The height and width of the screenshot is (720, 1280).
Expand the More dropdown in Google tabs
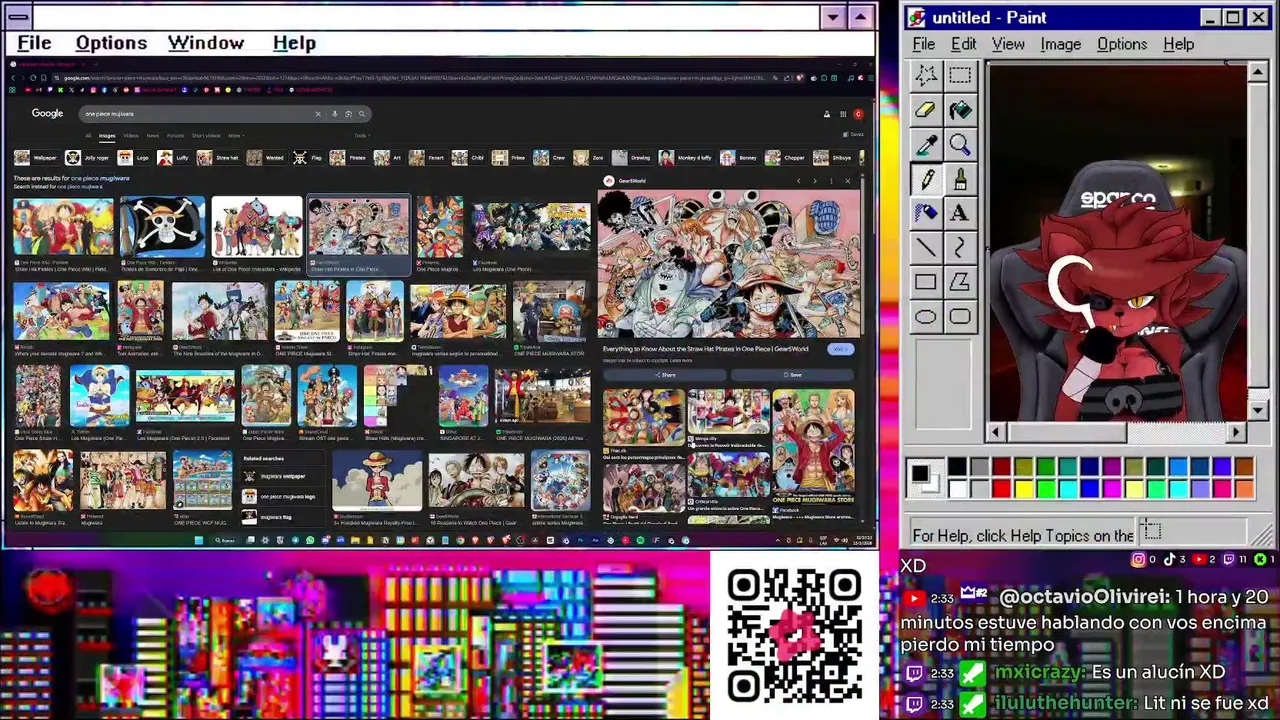pyautogui.click(x=234, y=135)
